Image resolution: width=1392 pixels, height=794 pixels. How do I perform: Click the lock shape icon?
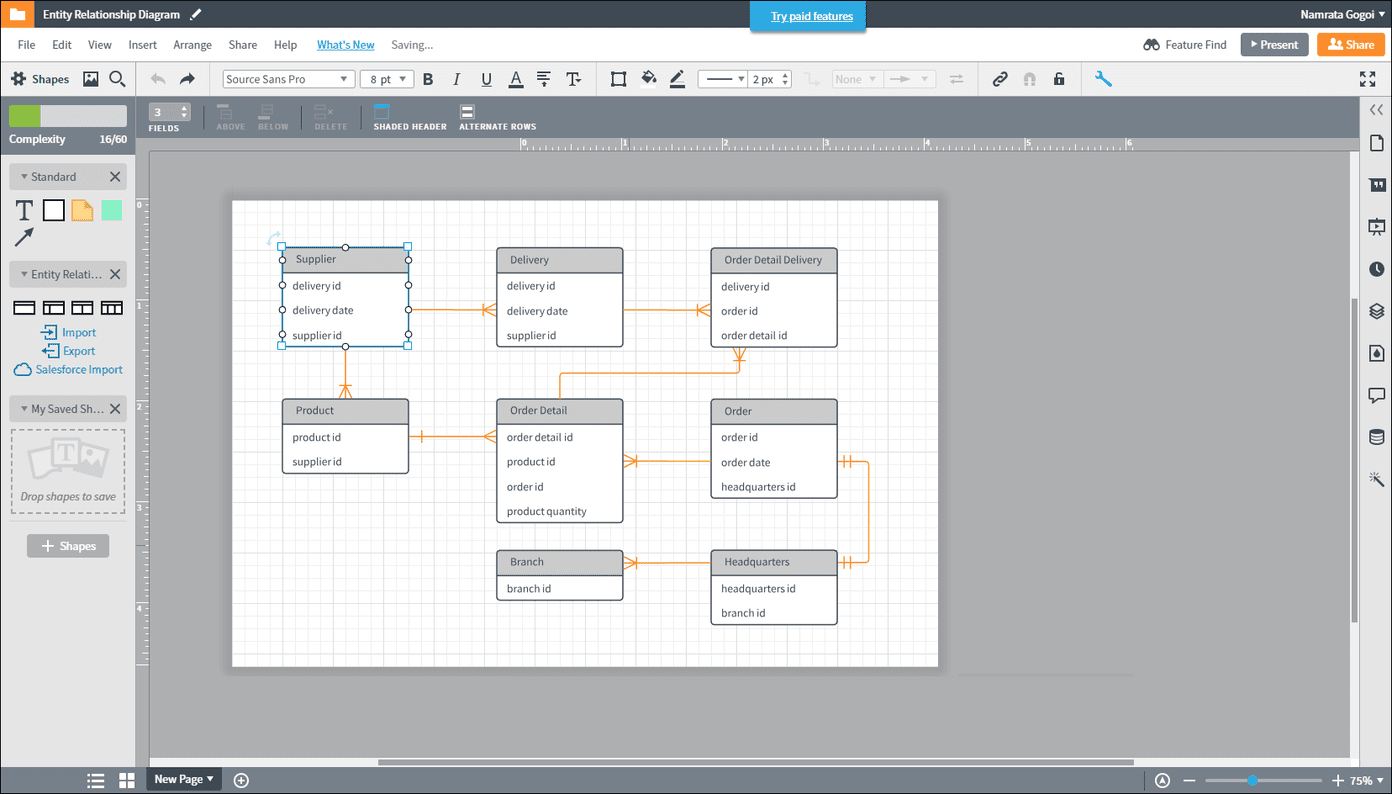[1059, 79]
